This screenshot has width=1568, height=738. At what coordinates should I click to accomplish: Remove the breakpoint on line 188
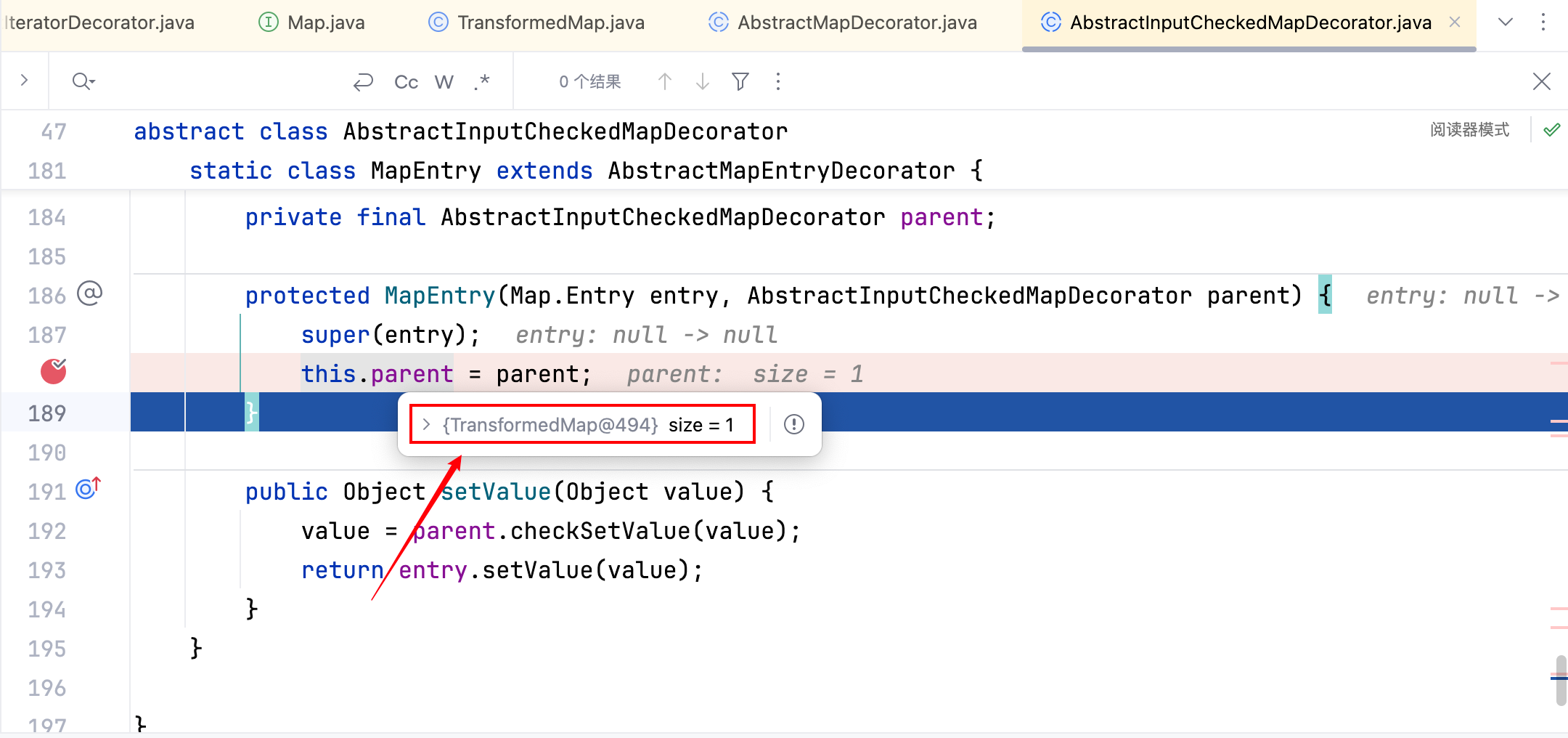[x=53, y=371]
